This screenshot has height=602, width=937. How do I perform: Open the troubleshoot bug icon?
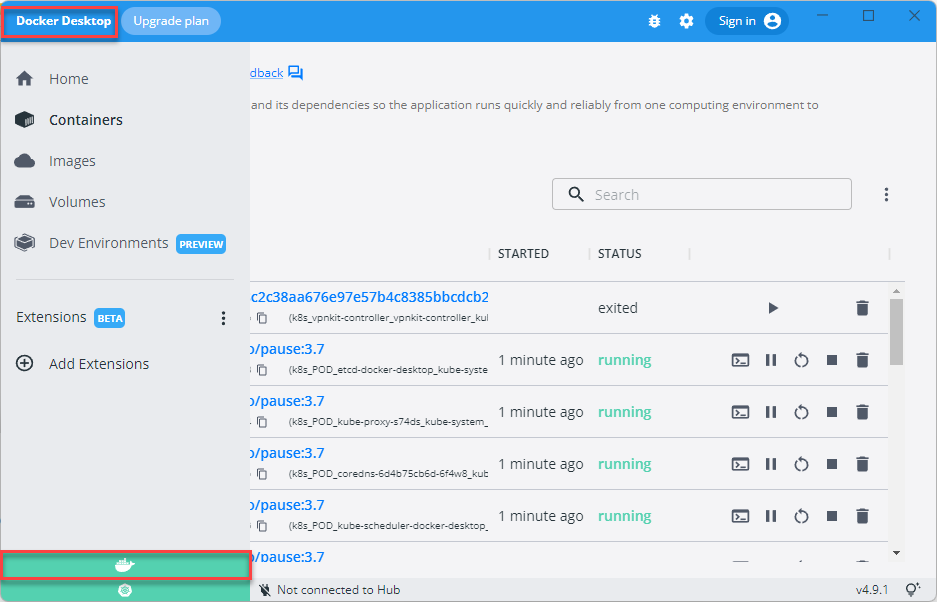pyautogui.click(x=654, y=21)
